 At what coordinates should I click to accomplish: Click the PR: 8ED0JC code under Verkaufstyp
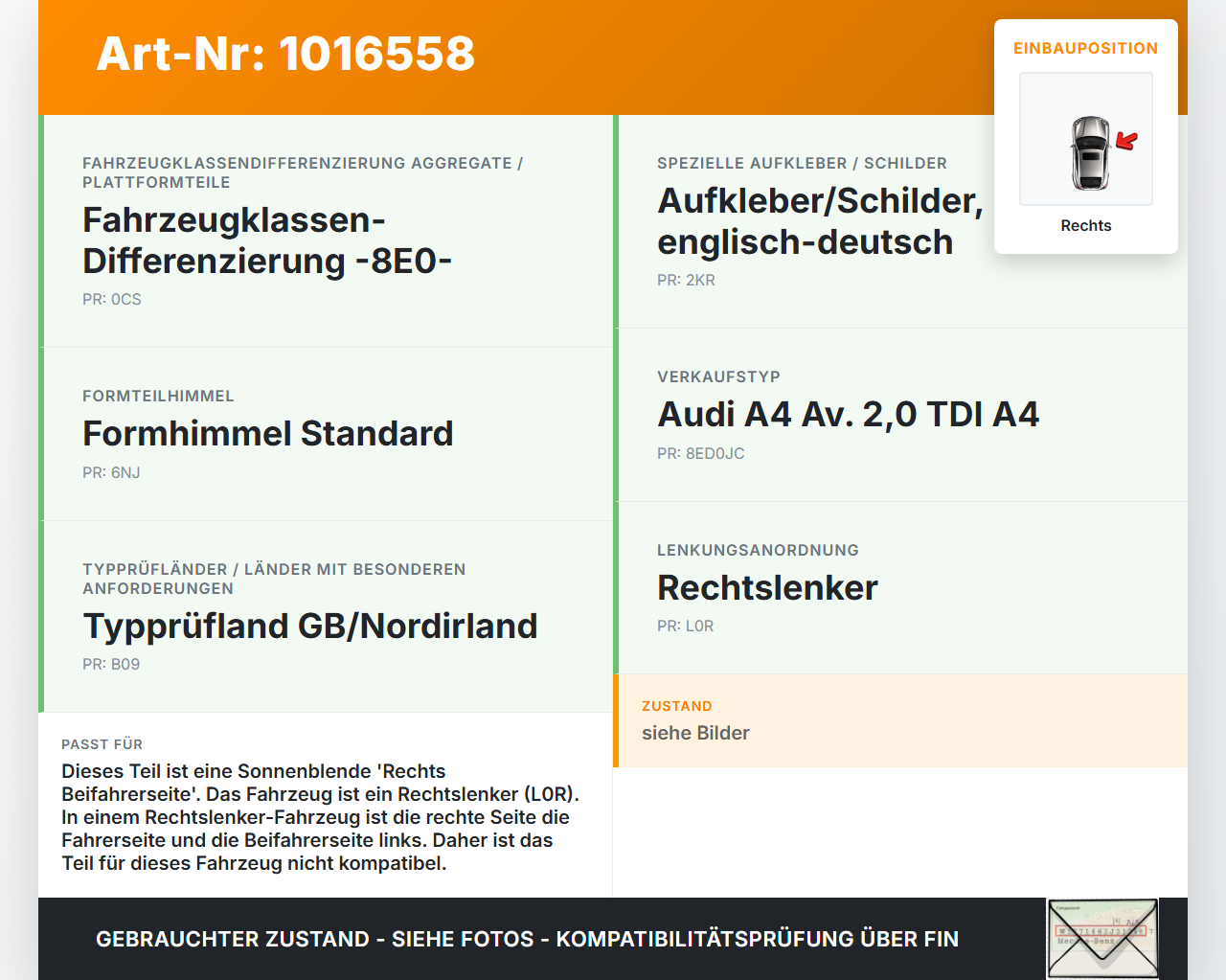tap(701, 453)
